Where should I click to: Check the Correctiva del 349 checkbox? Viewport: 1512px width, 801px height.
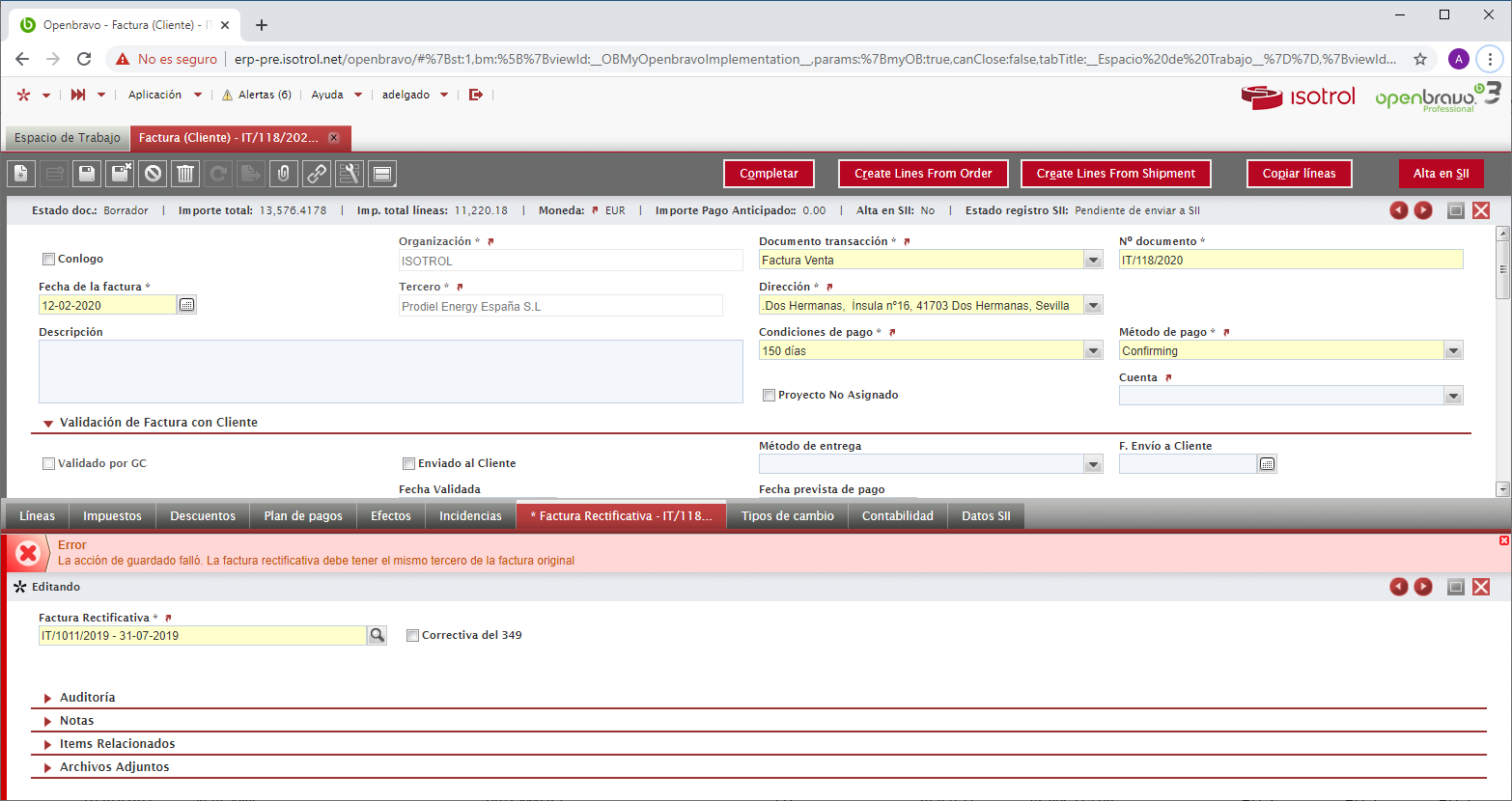[x=412, y=635]
